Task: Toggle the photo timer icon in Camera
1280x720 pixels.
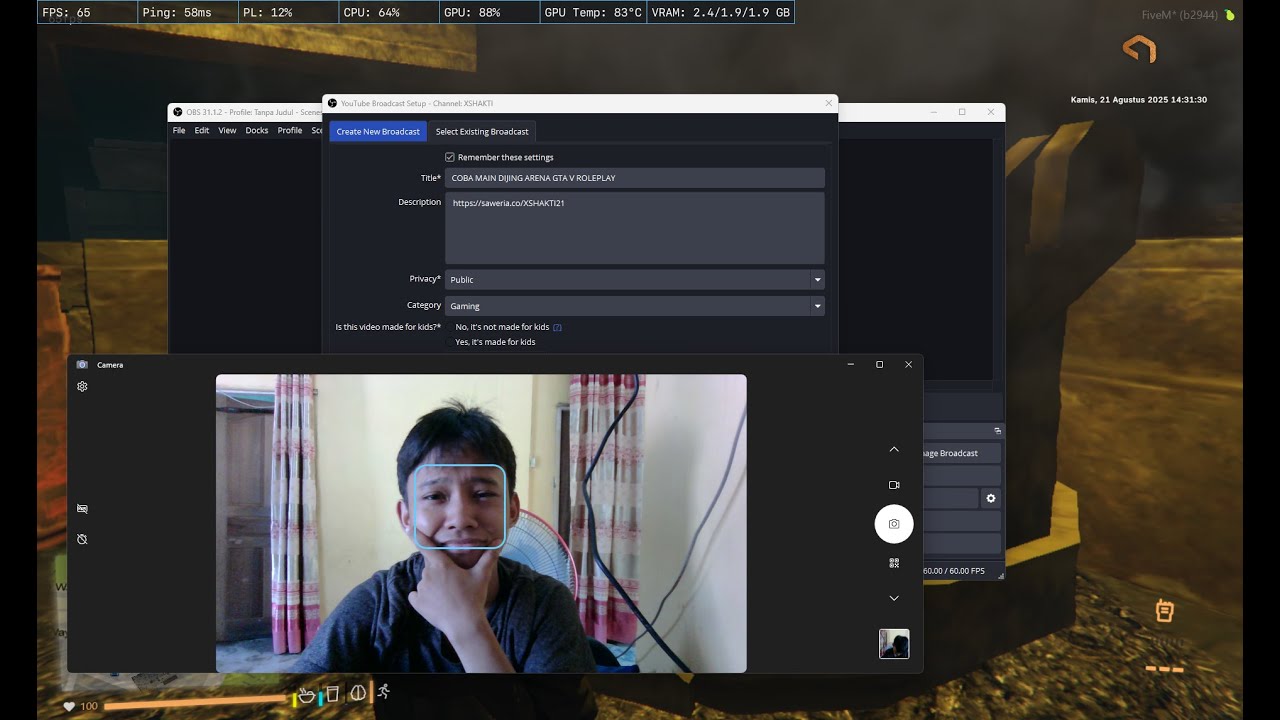Action: point(82,539)
